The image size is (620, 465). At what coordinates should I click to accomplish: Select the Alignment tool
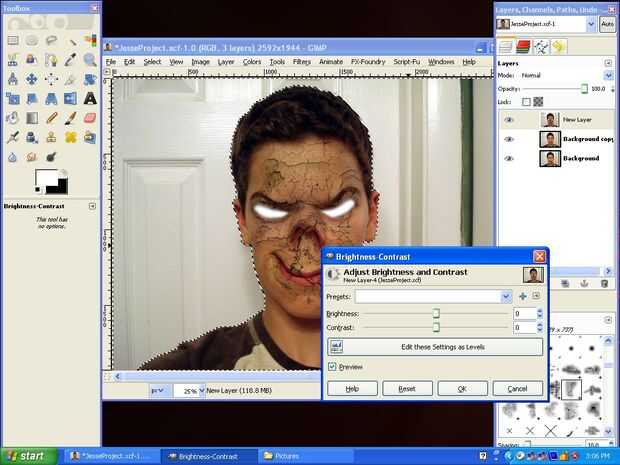[51, 79]
